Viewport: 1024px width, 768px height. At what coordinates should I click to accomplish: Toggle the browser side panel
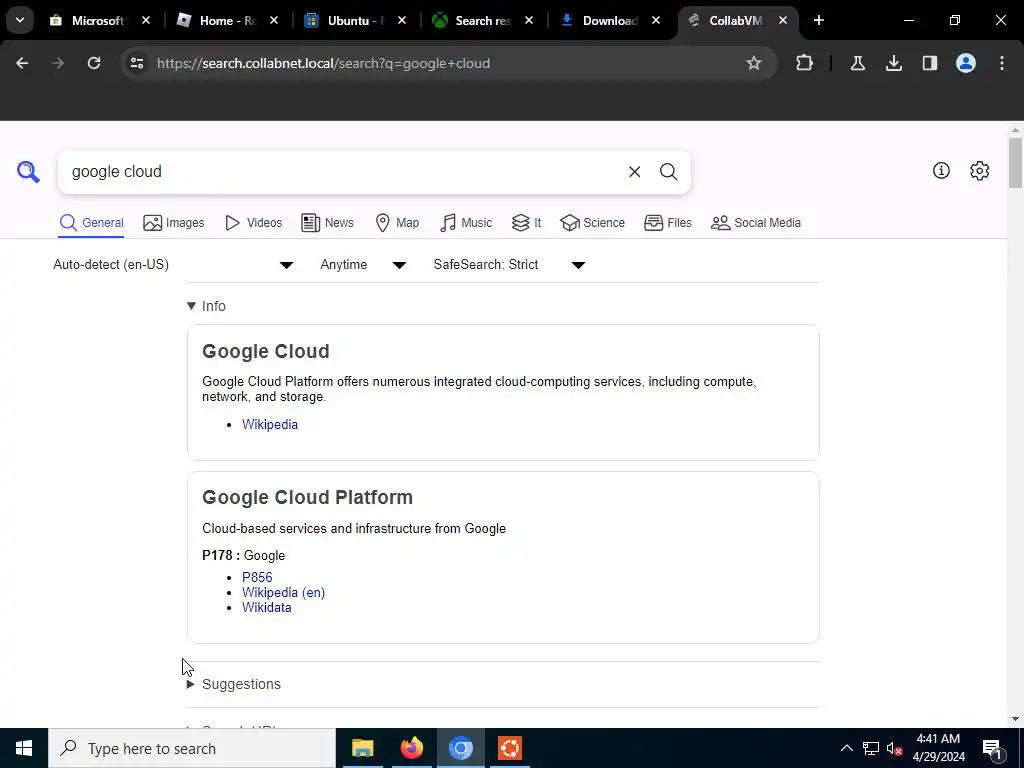[929, 63]
